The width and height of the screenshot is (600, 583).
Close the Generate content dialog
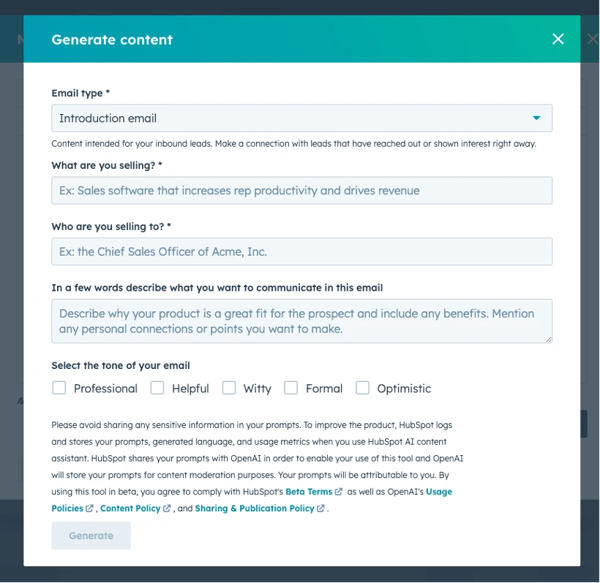[x=558, y=39]
